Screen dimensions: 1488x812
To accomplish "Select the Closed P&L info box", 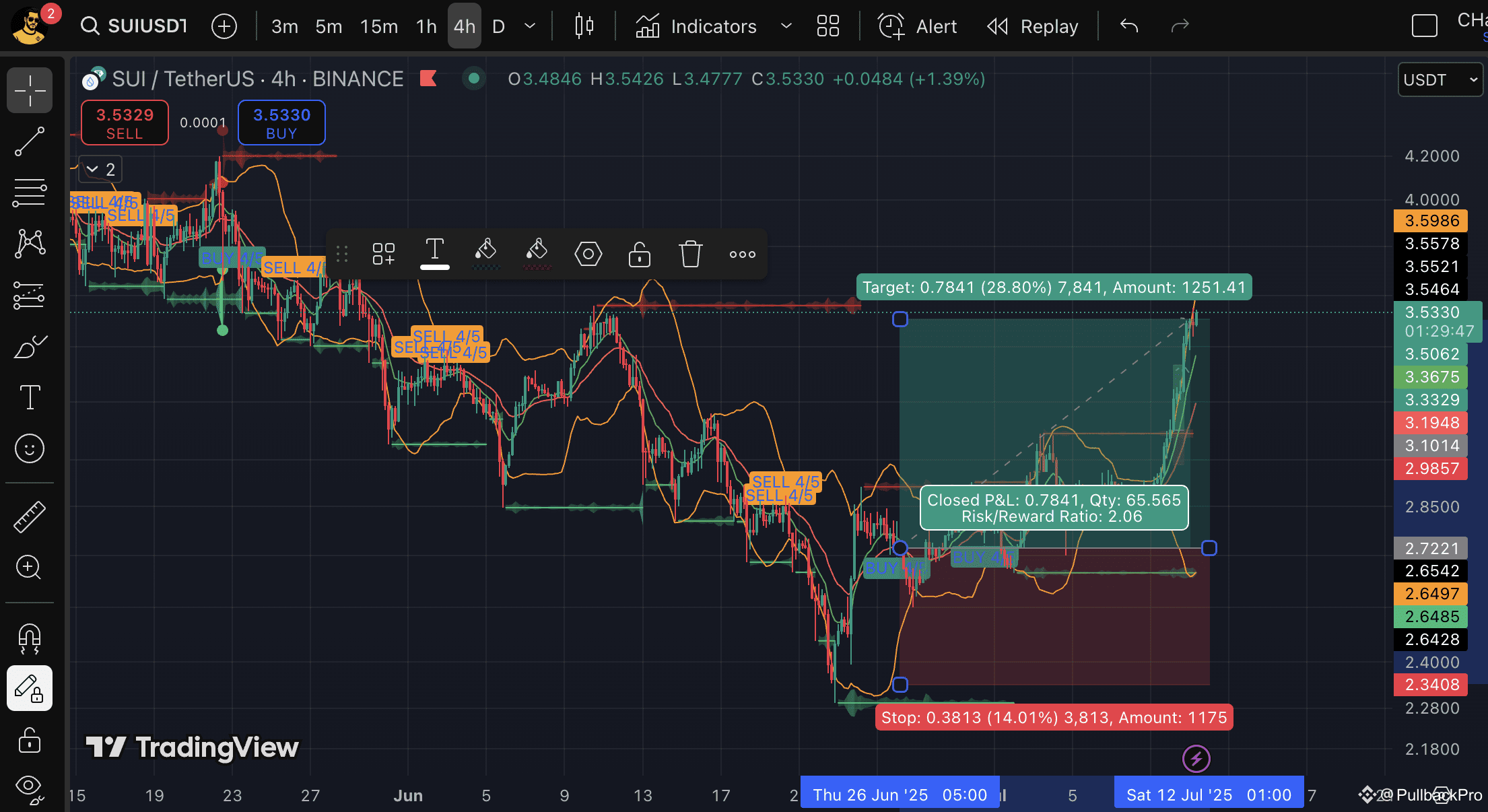I will [1054, 508].
